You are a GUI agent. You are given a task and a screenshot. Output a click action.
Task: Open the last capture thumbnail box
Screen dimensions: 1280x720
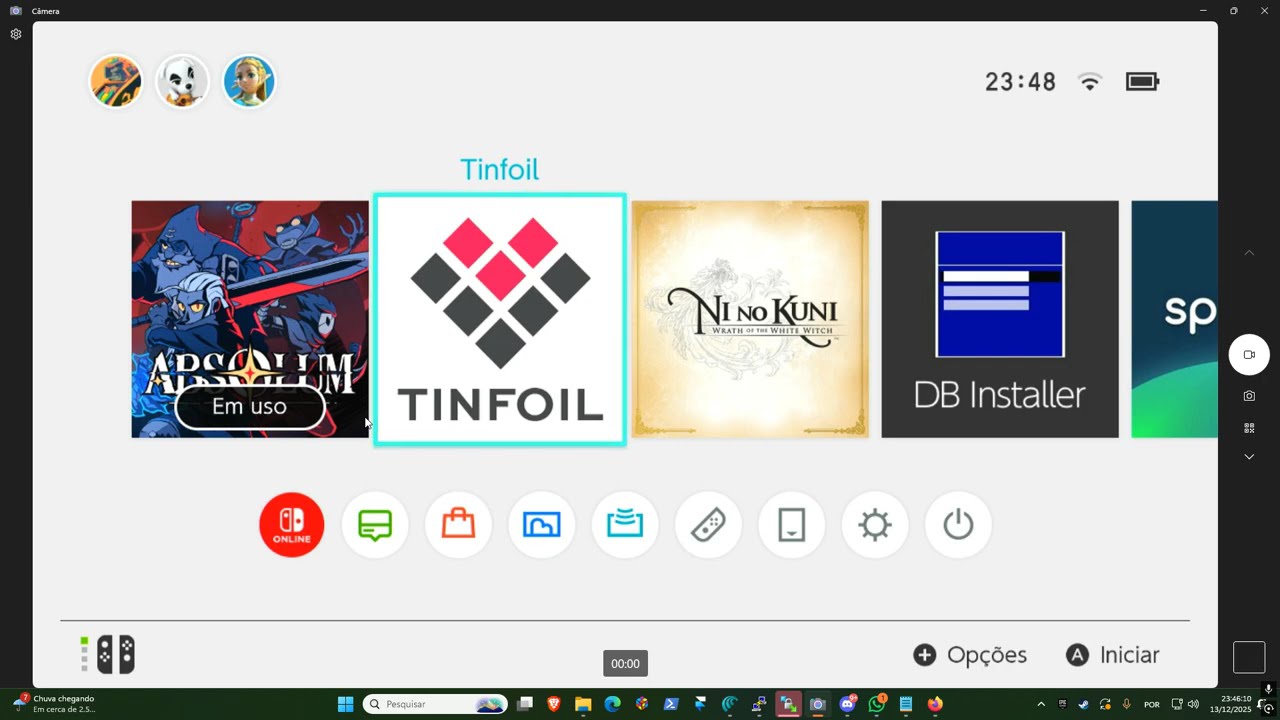point(1249,657)
